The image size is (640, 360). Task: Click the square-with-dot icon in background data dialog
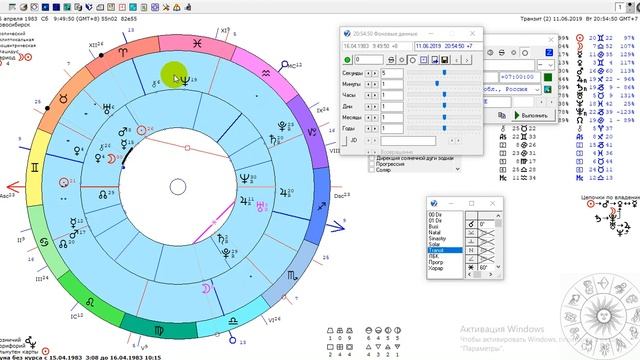tap(424, 60)
